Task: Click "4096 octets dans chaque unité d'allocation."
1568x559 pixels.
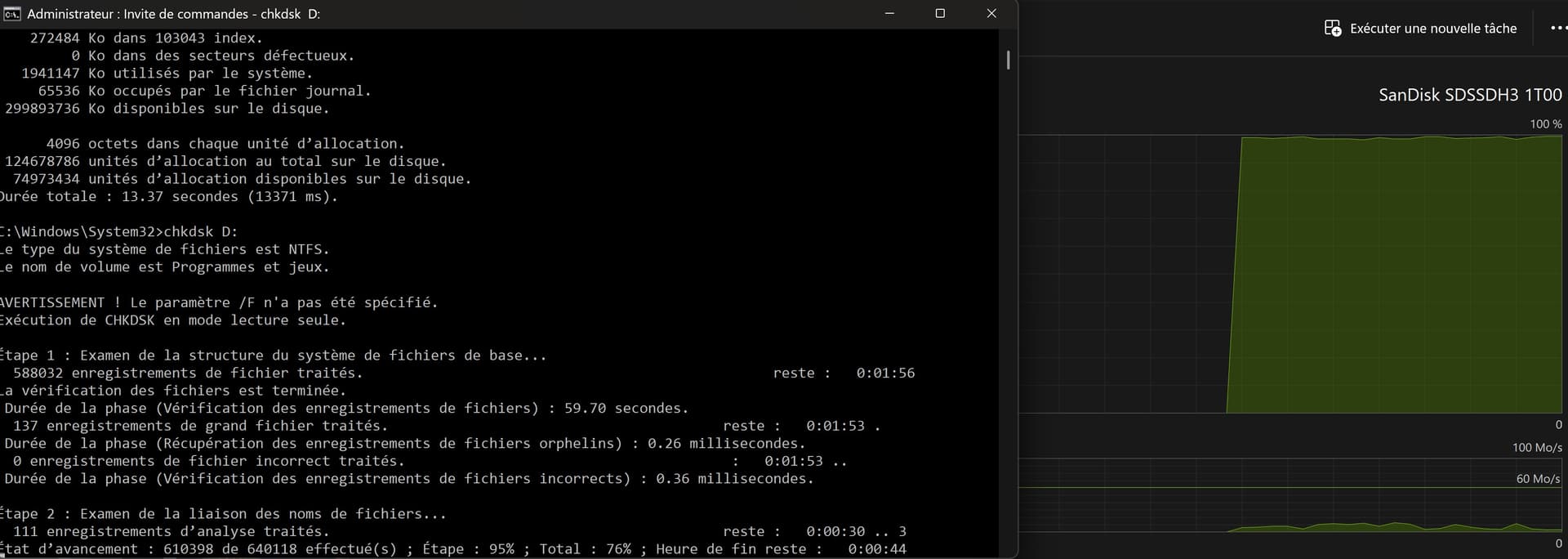Action: point(225,144)
